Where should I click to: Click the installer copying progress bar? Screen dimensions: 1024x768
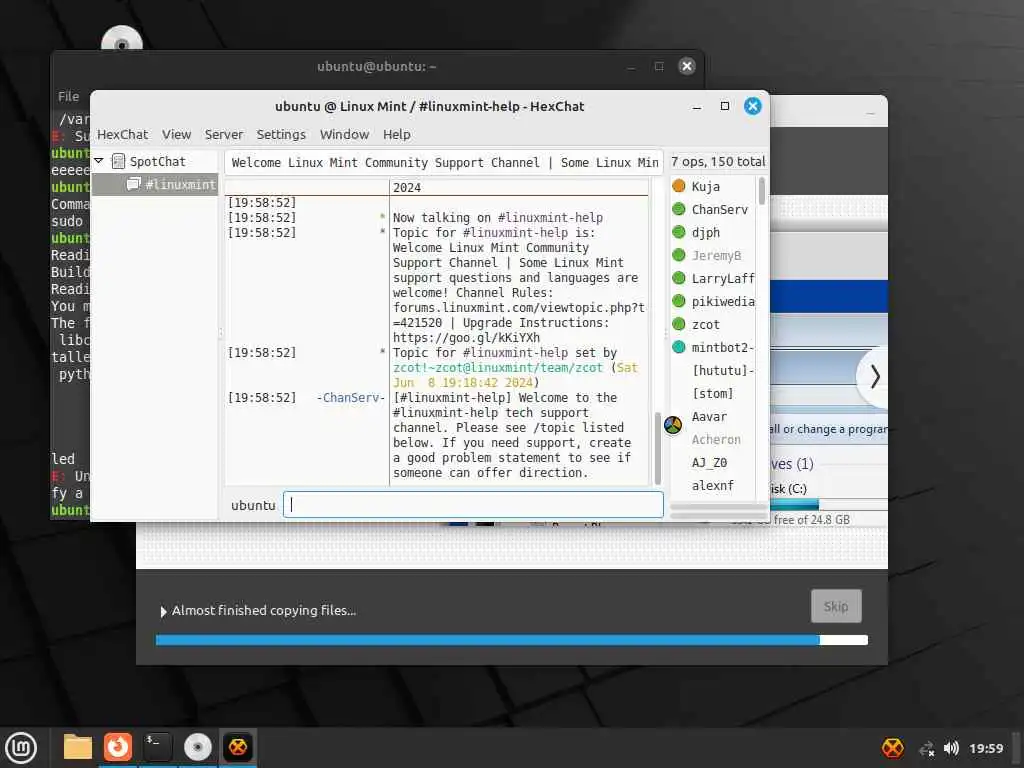click(x=511, y=640)
